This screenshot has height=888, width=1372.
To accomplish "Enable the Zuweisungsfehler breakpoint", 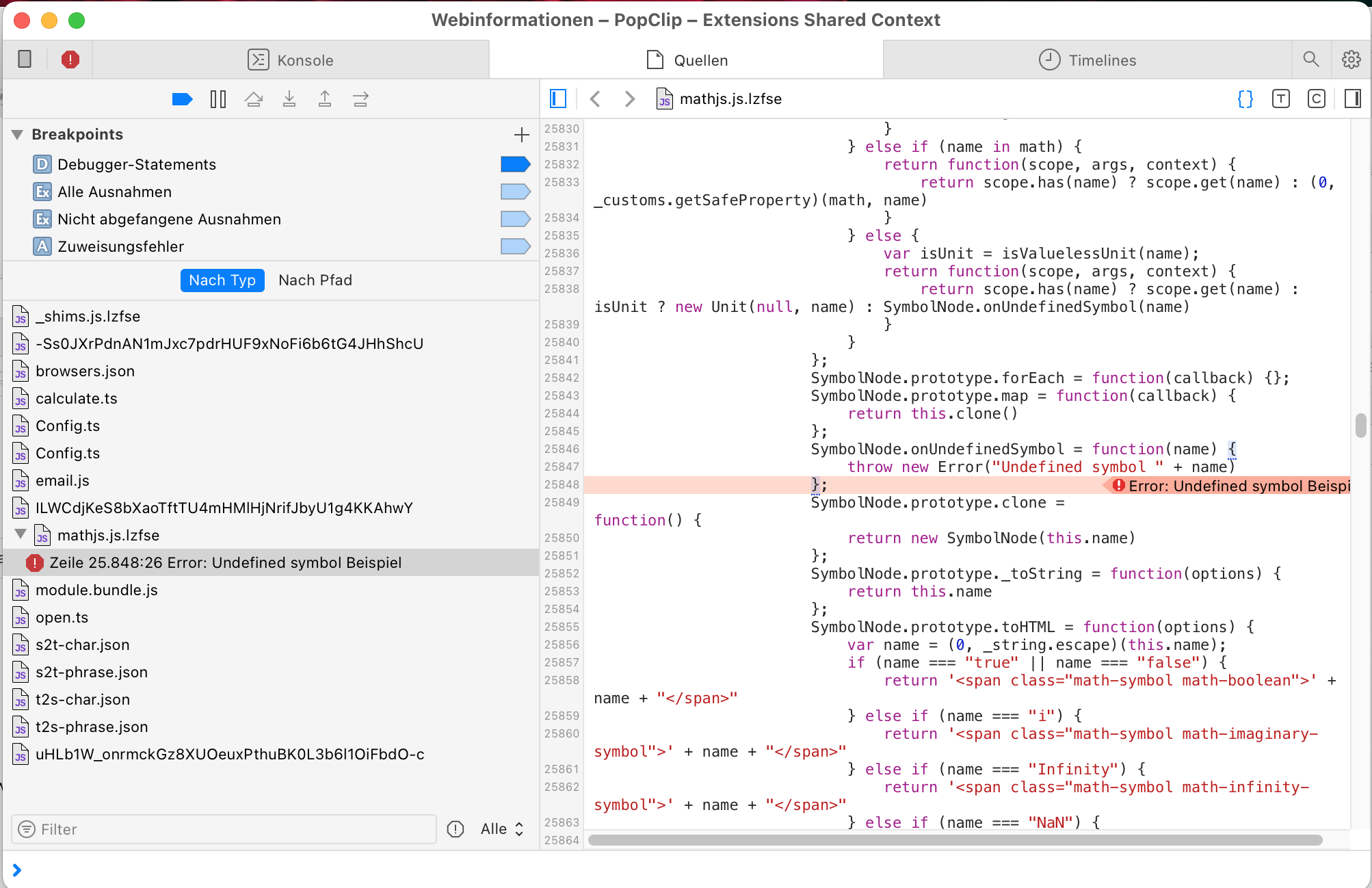I will (x=515, y=246).
